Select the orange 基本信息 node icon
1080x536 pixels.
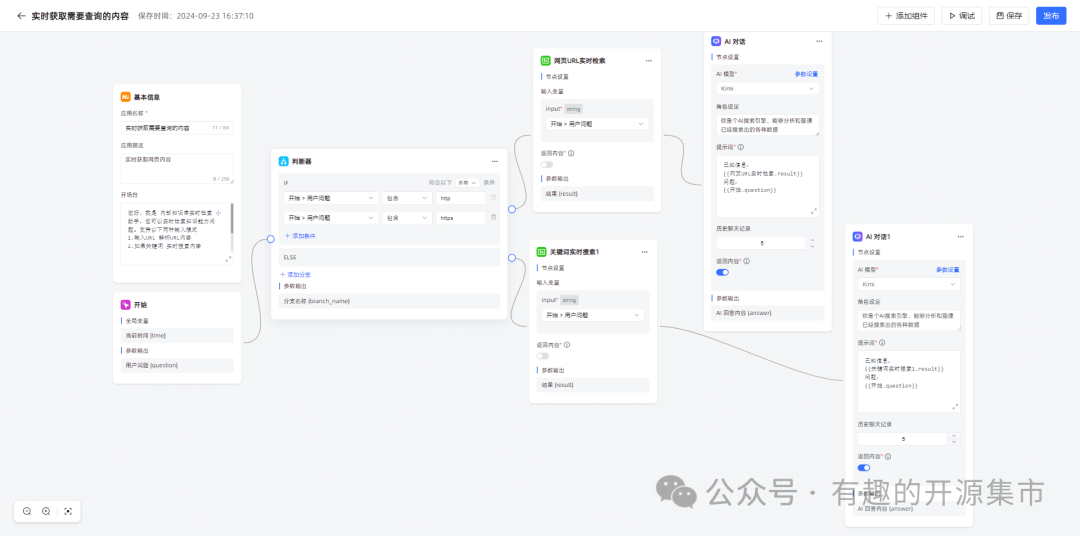point(125,97)
